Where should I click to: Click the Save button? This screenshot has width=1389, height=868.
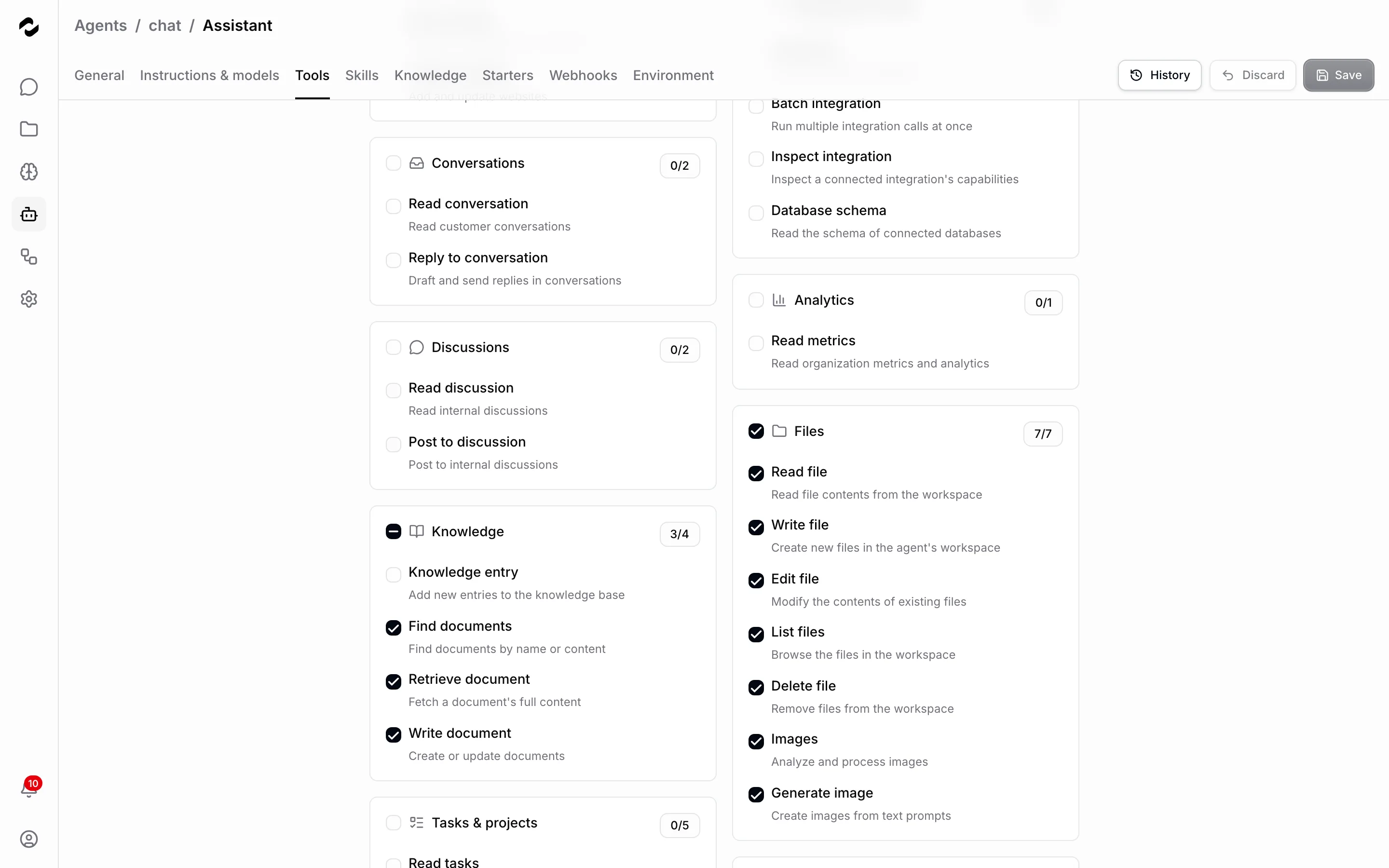1338,75
